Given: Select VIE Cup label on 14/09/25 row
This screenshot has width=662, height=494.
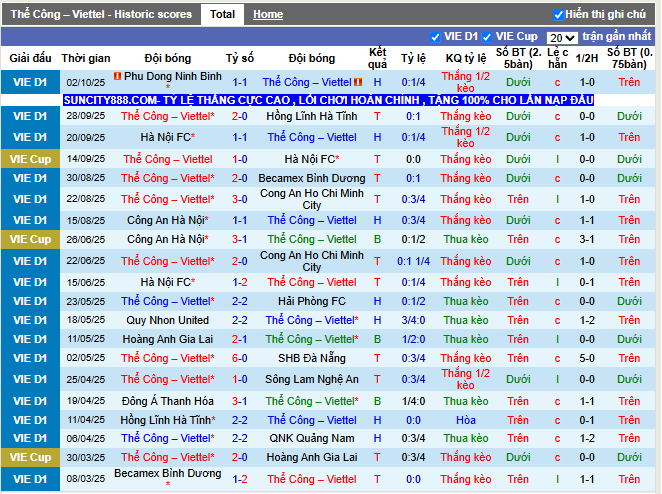Looking at the screenshot, I should pos(30,159).
